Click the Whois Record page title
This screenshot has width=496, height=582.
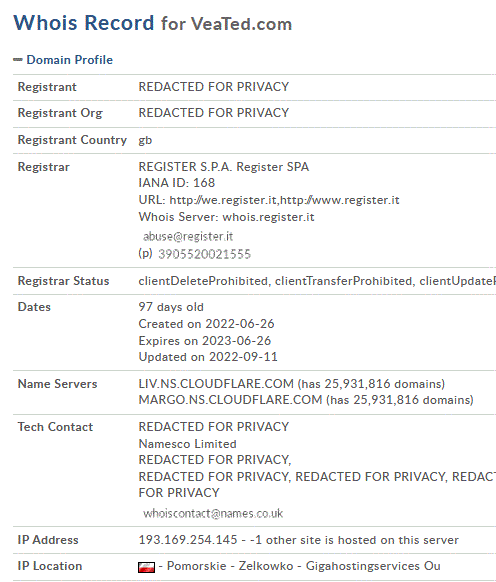tap(84, 23)
